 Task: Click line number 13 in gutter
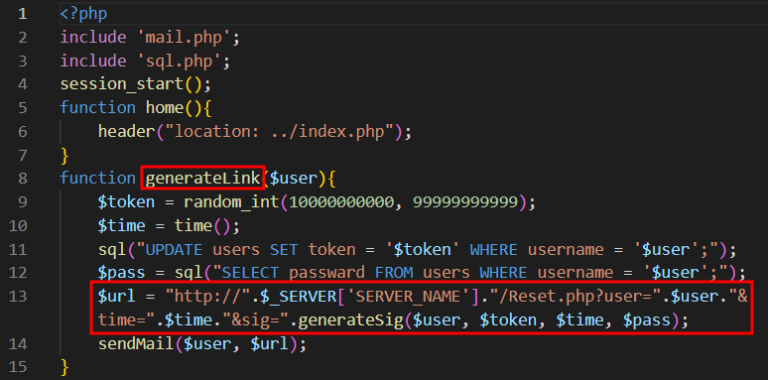tap(19, 297)
